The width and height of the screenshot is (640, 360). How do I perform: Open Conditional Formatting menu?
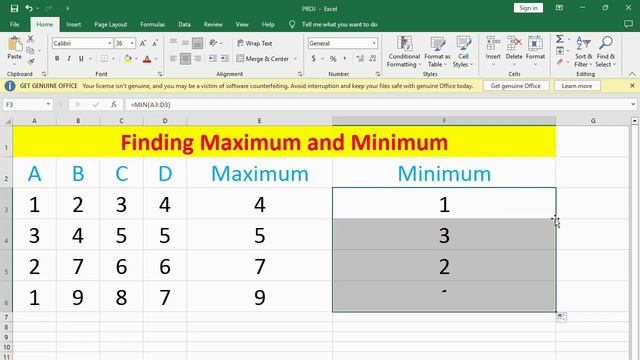[404, 52]
